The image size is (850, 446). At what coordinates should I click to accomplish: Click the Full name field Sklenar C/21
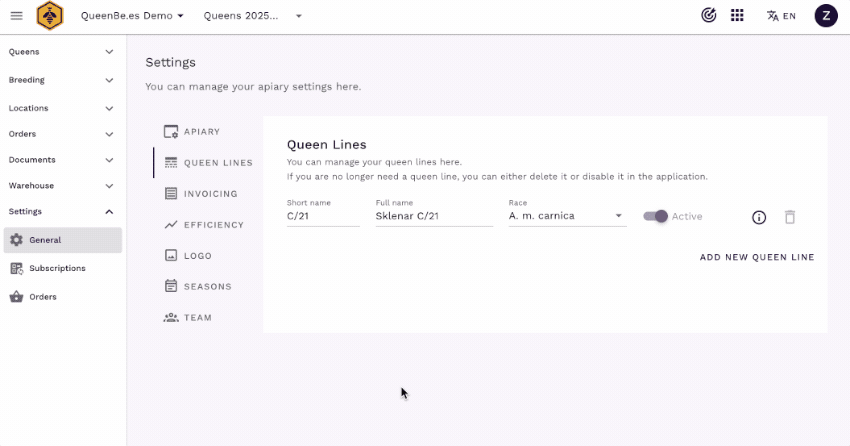[x=434, y=216]
